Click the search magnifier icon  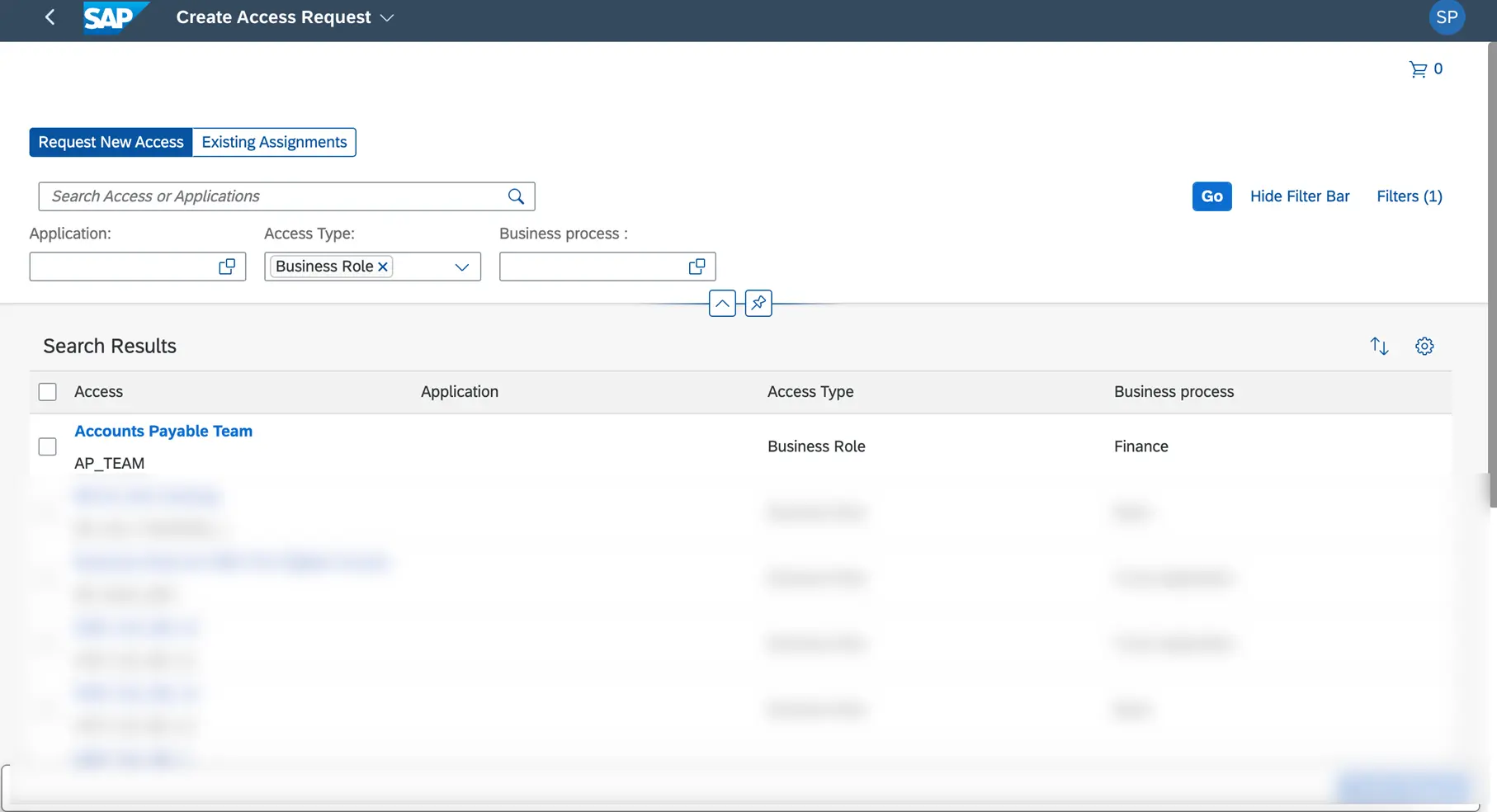point(516,196)
